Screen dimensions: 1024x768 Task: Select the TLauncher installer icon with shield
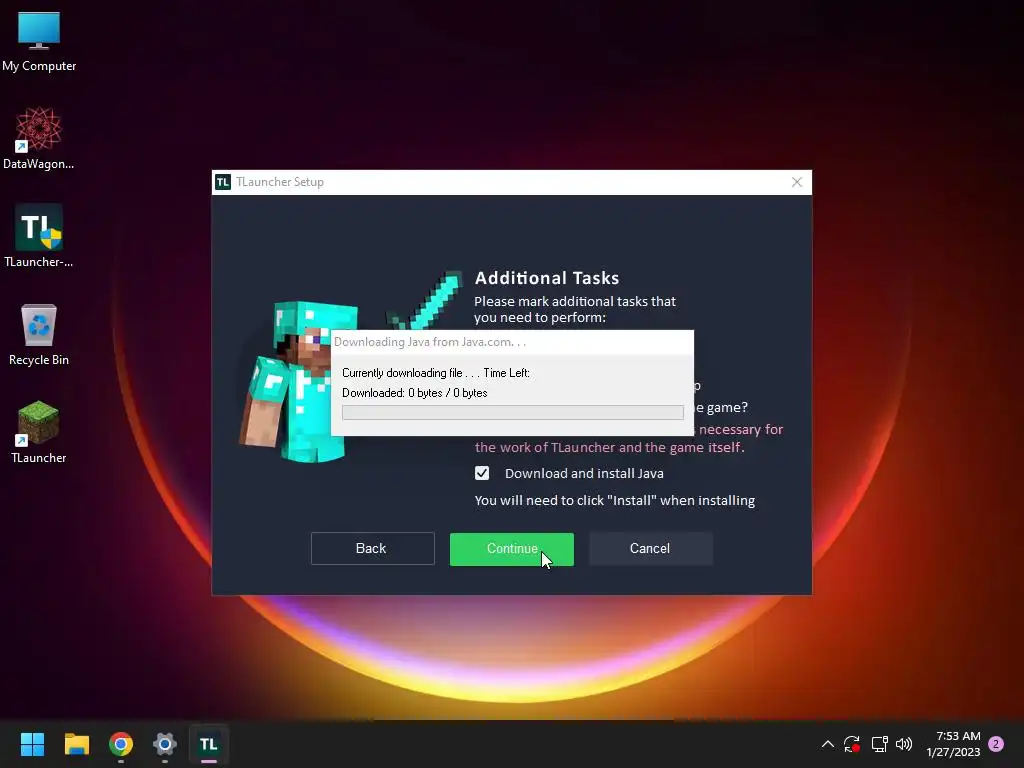pyautogui.click(x=39, y=236)
